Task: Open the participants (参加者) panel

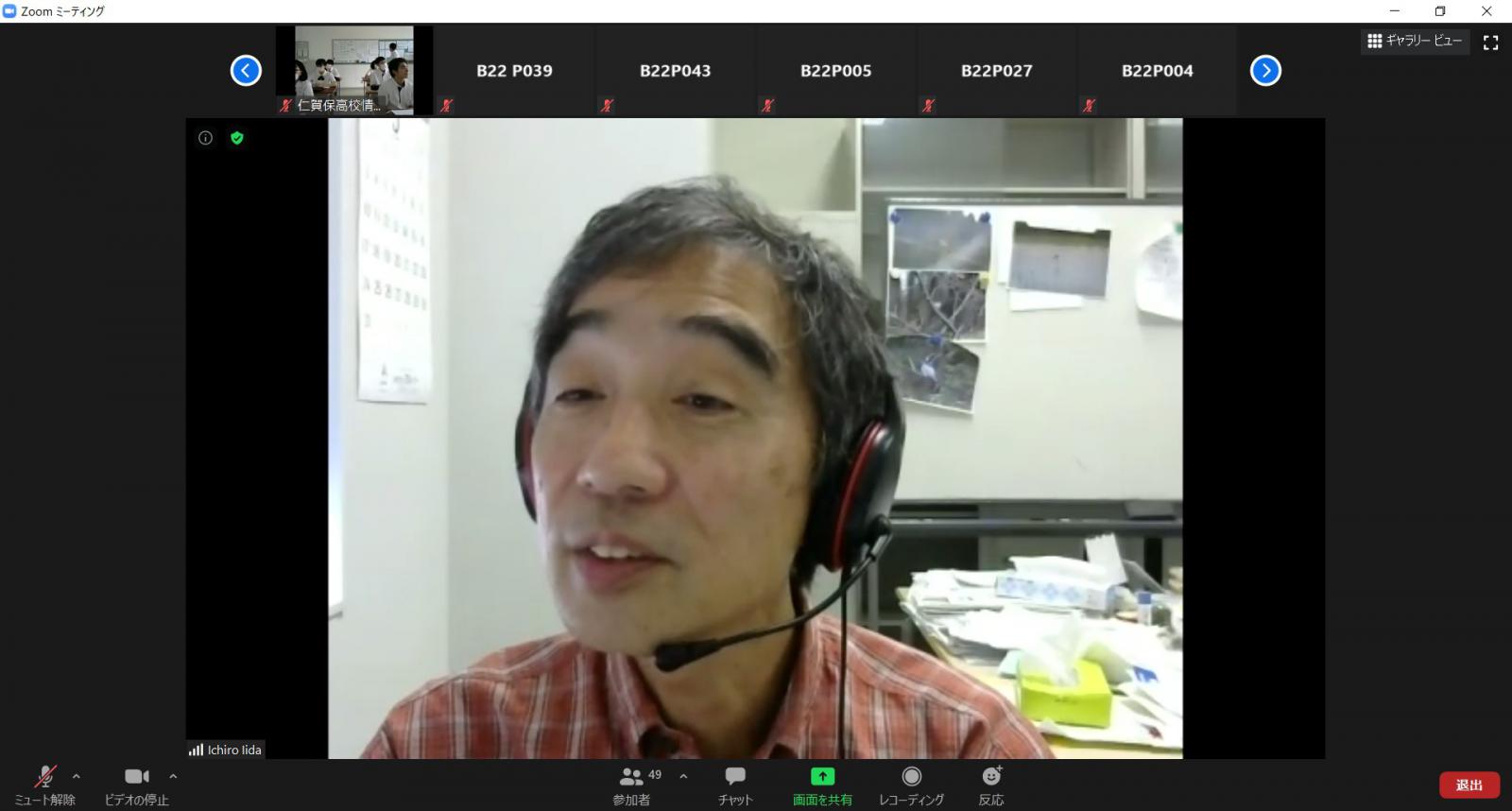Action: [x=631, y=785]
